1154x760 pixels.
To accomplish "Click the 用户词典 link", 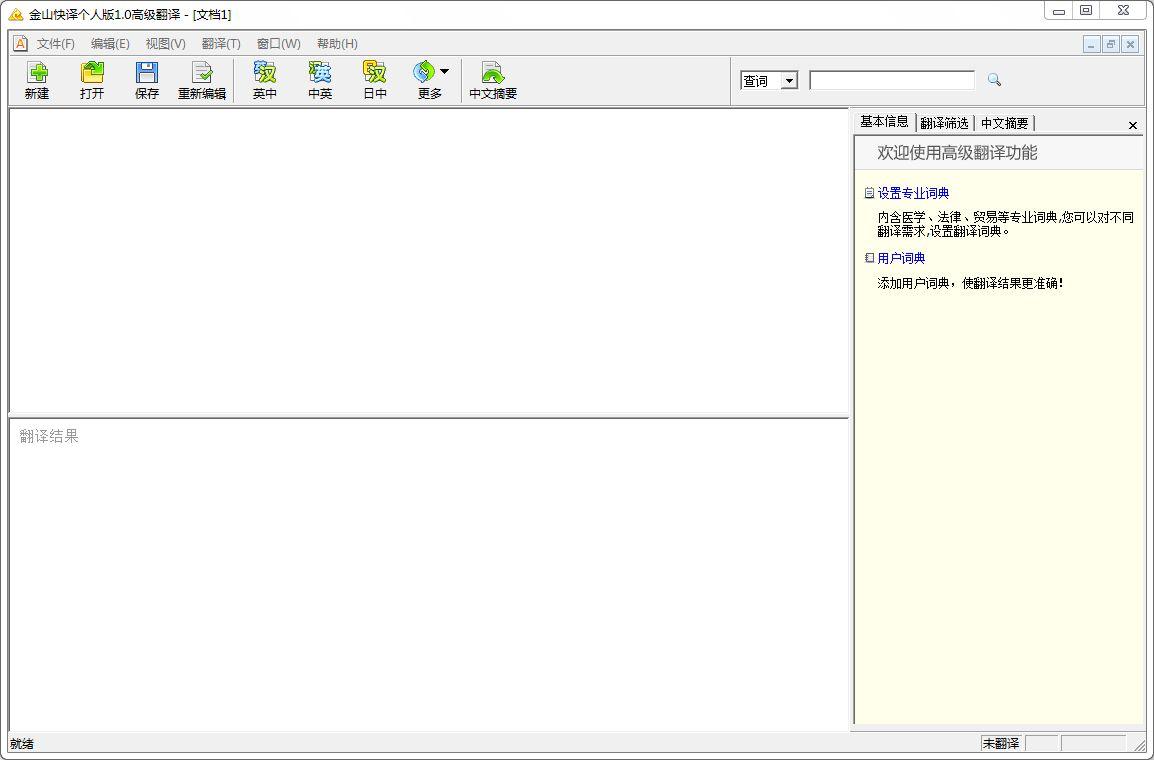I will point(901,258).
